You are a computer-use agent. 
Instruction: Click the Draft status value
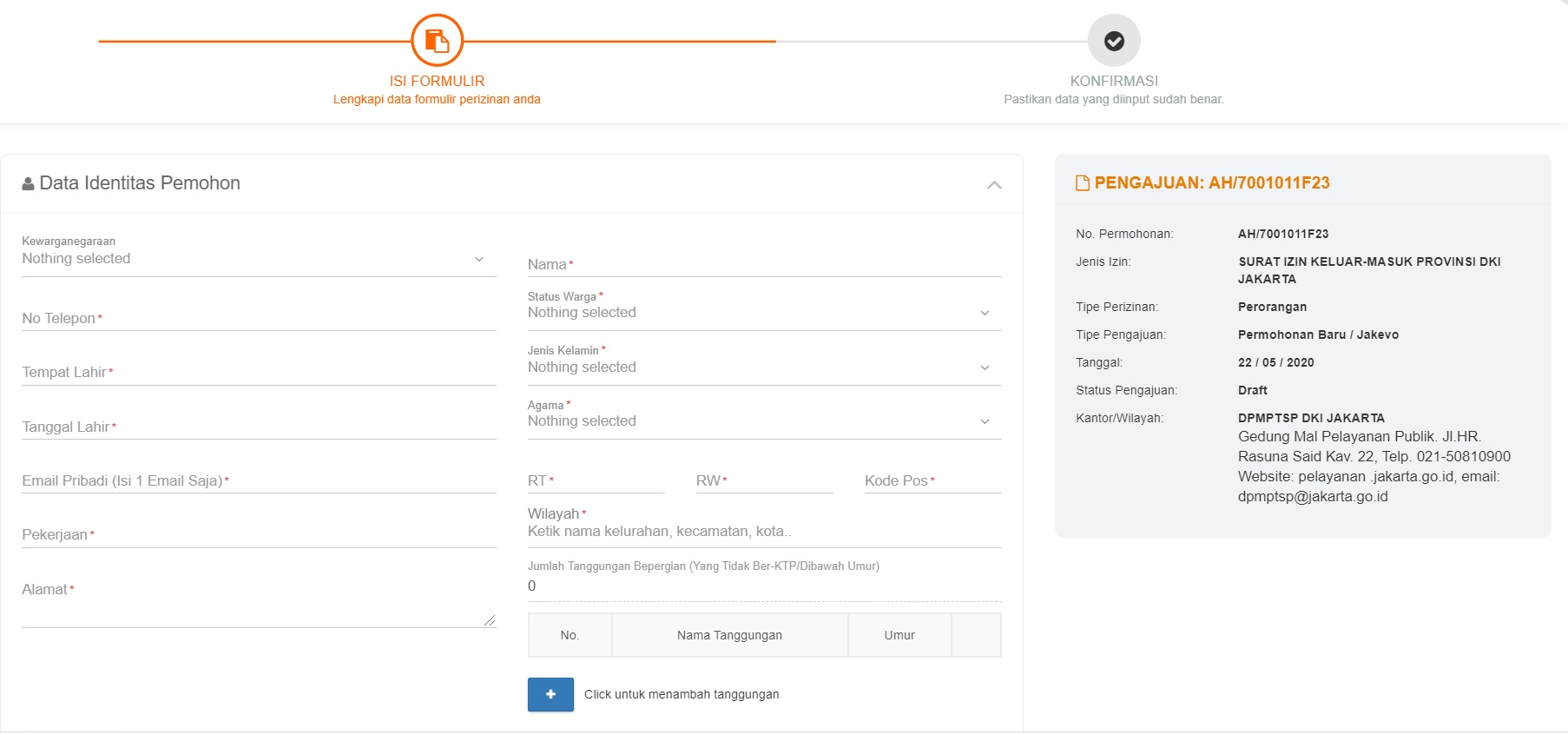[1253, 390]
